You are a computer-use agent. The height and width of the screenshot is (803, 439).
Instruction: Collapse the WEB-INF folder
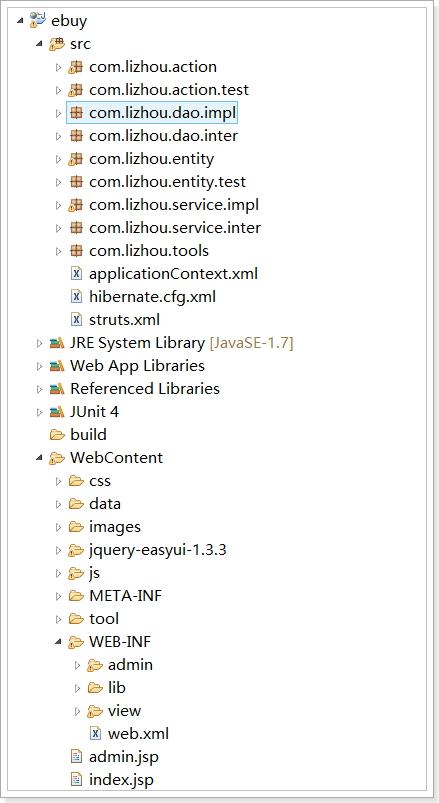(58, 642)
